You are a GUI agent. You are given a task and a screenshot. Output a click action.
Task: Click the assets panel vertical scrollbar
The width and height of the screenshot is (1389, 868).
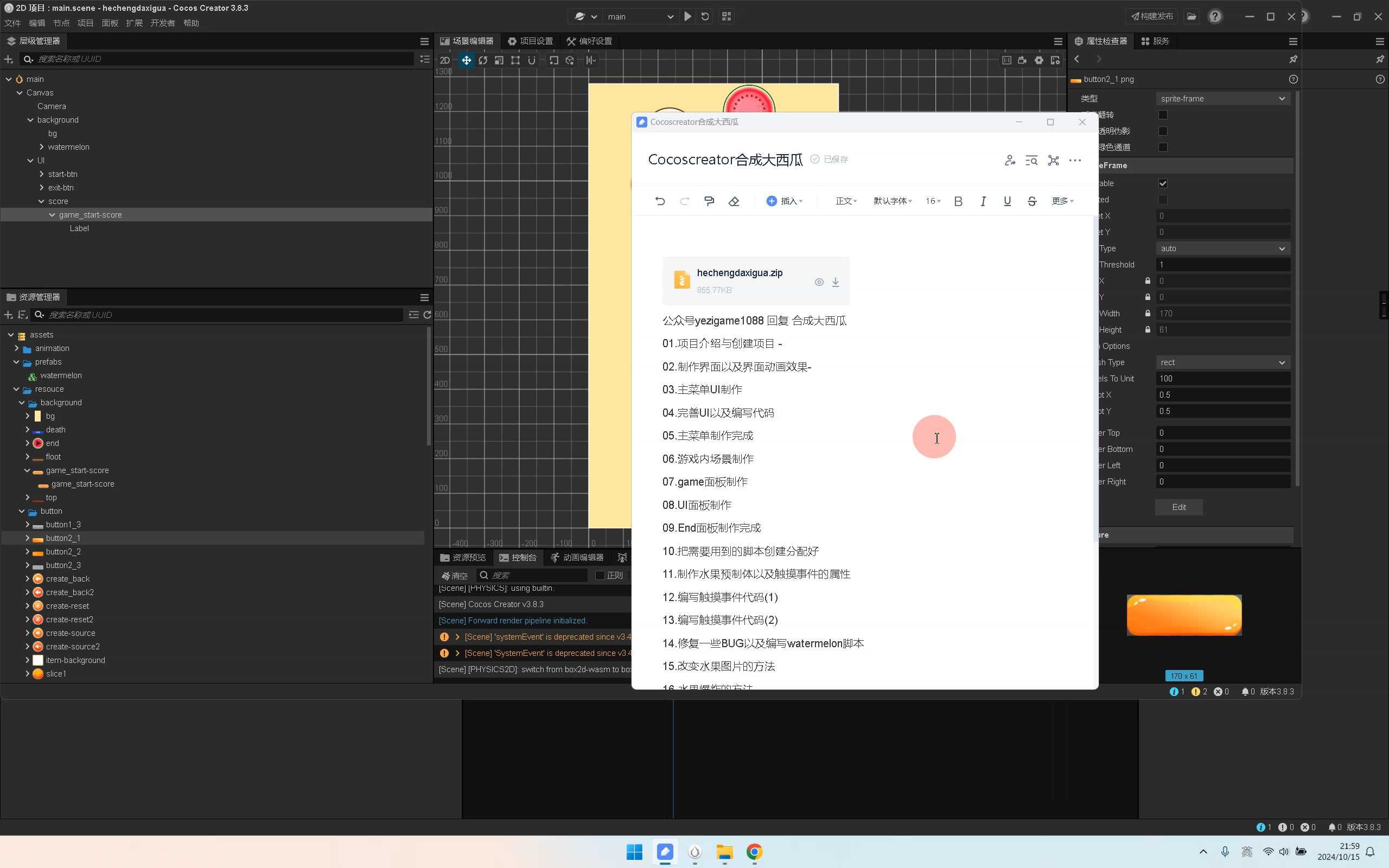click(428, 386)
